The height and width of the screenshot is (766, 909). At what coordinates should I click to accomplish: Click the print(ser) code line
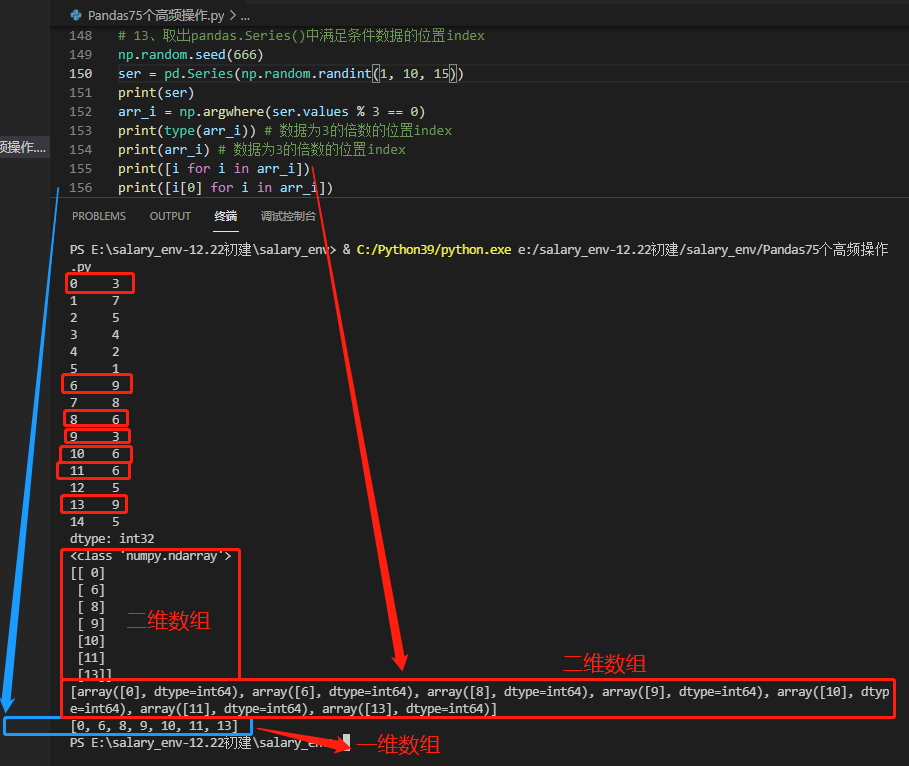[156, 93]
